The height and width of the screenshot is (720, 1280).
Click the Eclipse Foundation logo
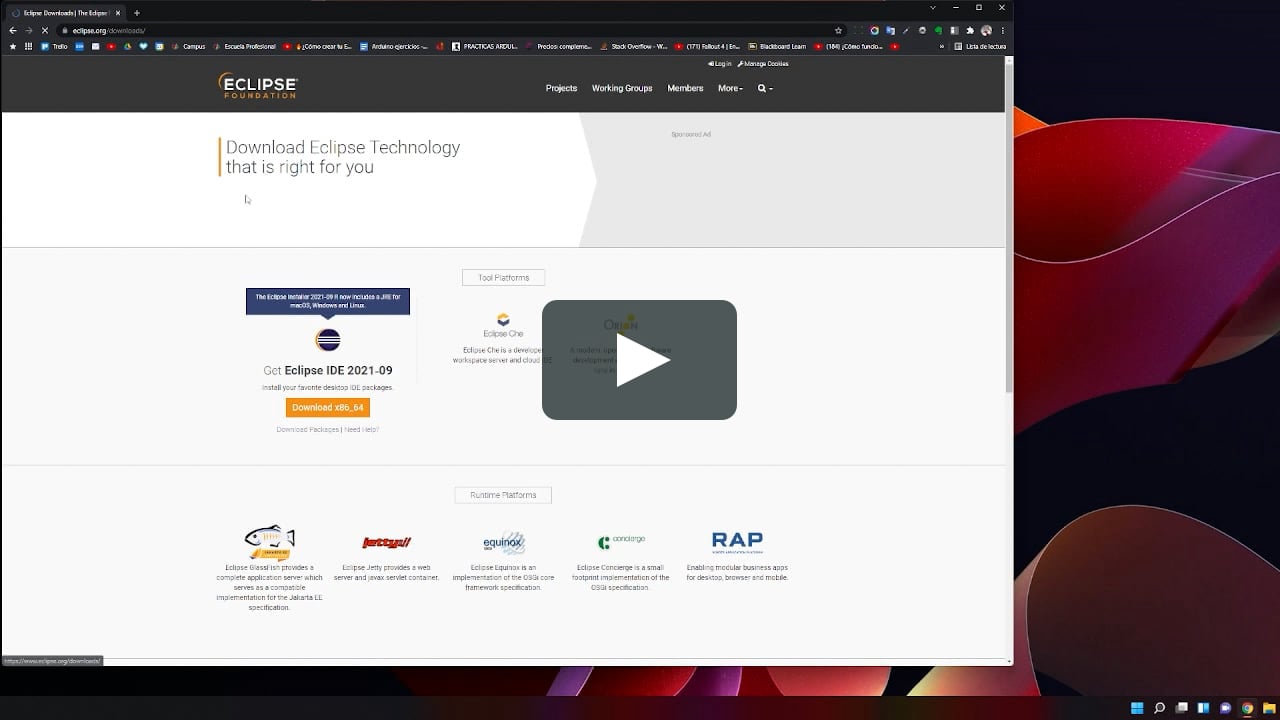click(x=258, y=86)
